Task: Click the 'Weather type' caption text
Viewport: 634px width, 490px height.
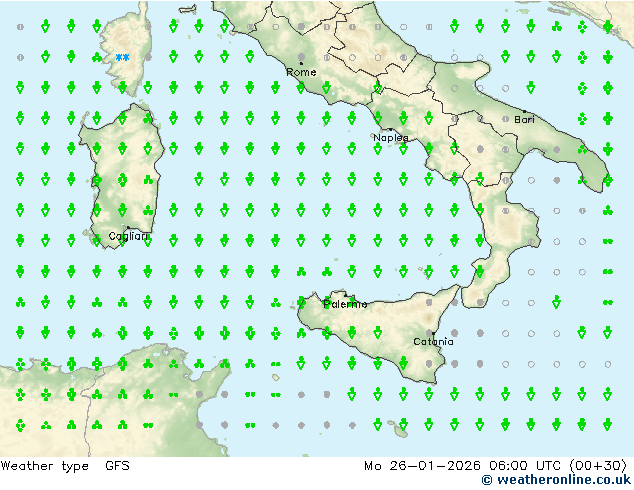Action: tap(44, 466)
